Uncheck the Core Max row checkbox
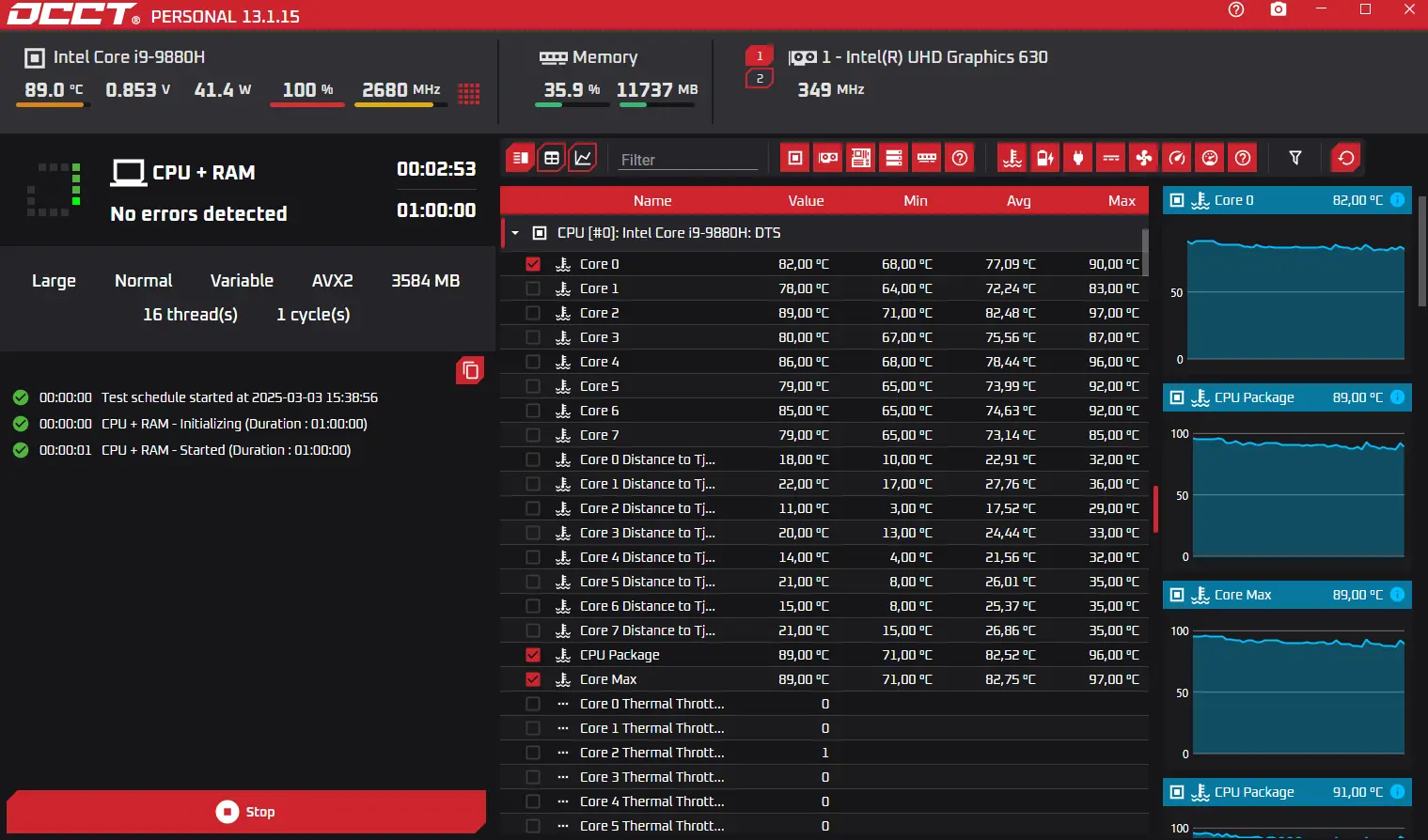Screen dimensions: 1428x840 coord(533,679)
